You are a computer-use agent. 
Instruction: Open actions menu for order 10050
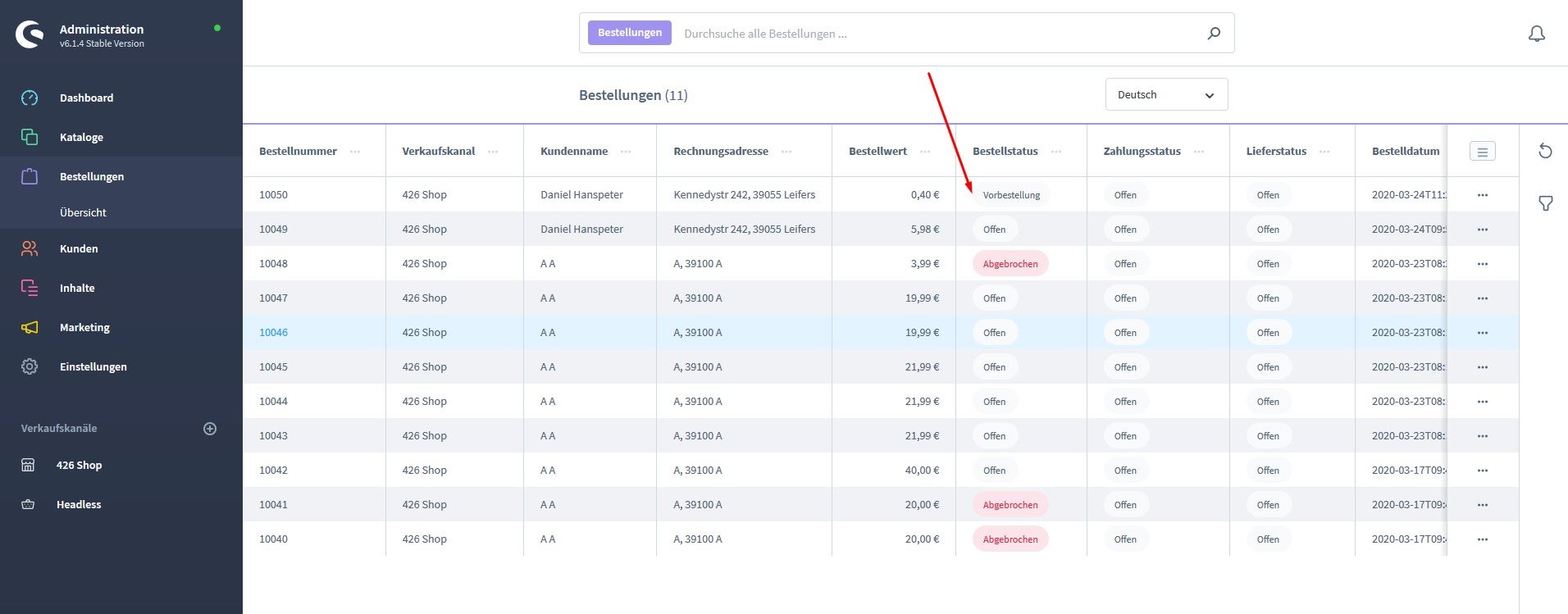tap(1482, 195)
